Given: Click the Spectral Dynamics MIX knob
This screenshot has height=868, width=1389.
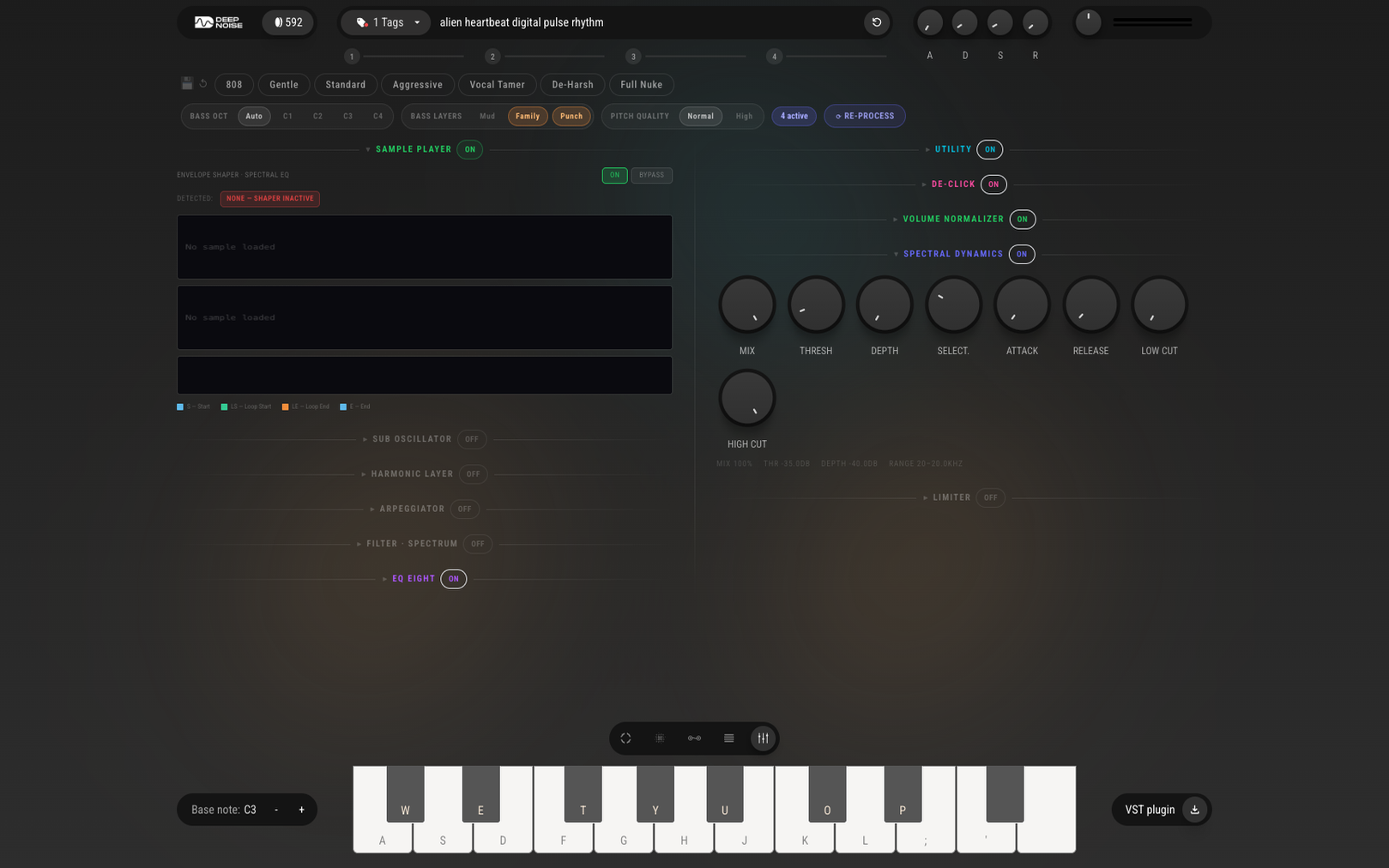Looking at the screenshot, I should pyautogui.click(x=747, y=304).
